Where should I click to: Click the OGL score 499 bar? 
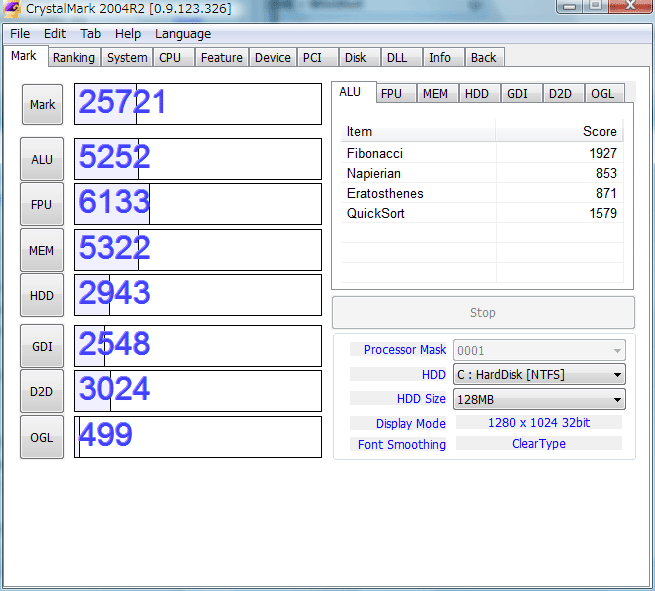click(198, 437)
